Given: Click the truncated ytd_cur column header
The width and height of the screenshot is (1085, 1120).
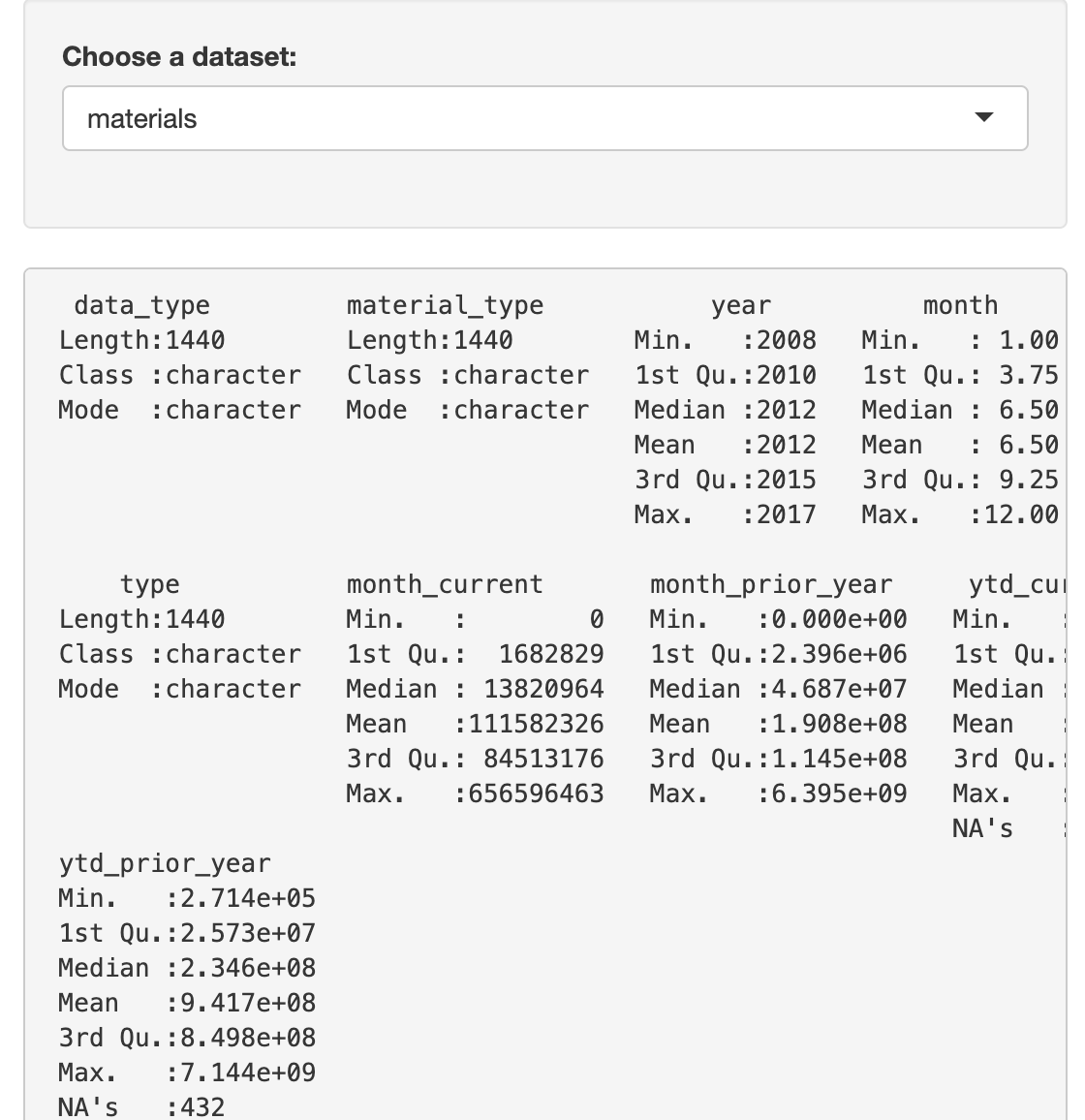Looking at the screenshot, I should pos(1016,585).
